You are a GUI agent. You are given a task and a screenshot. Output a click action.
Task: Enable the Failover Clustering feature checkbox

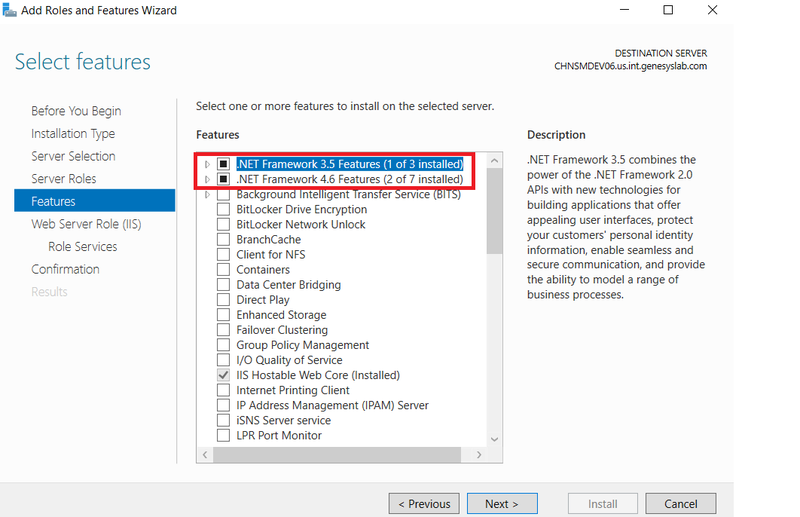click(223, 330)
